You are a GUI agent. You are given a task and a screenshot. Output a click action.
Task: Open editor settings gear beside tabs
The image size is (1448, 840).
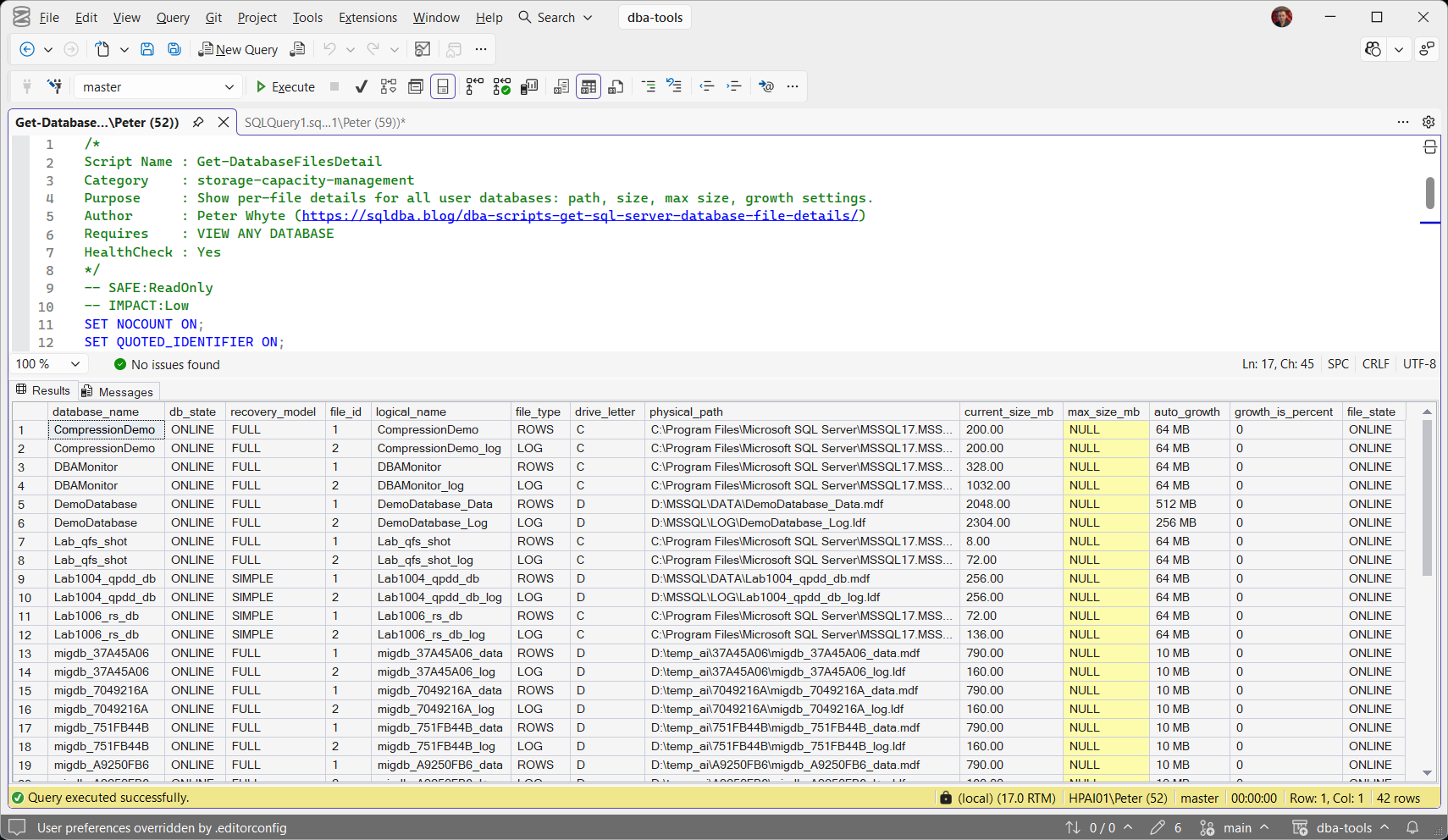[x=1429, y=122]
